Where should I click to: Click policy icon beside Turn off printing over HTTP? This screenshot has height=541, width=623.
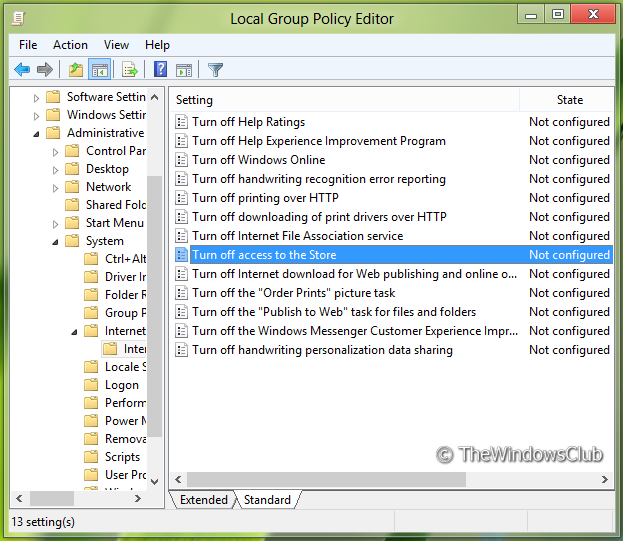coord(182,198)
